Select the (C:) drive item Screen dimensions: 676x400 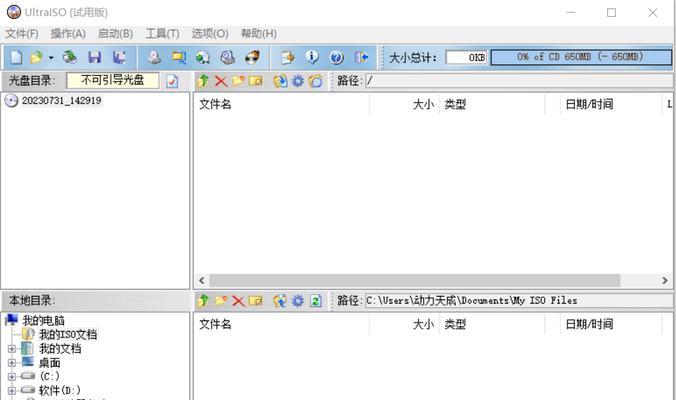click(50, 377)
